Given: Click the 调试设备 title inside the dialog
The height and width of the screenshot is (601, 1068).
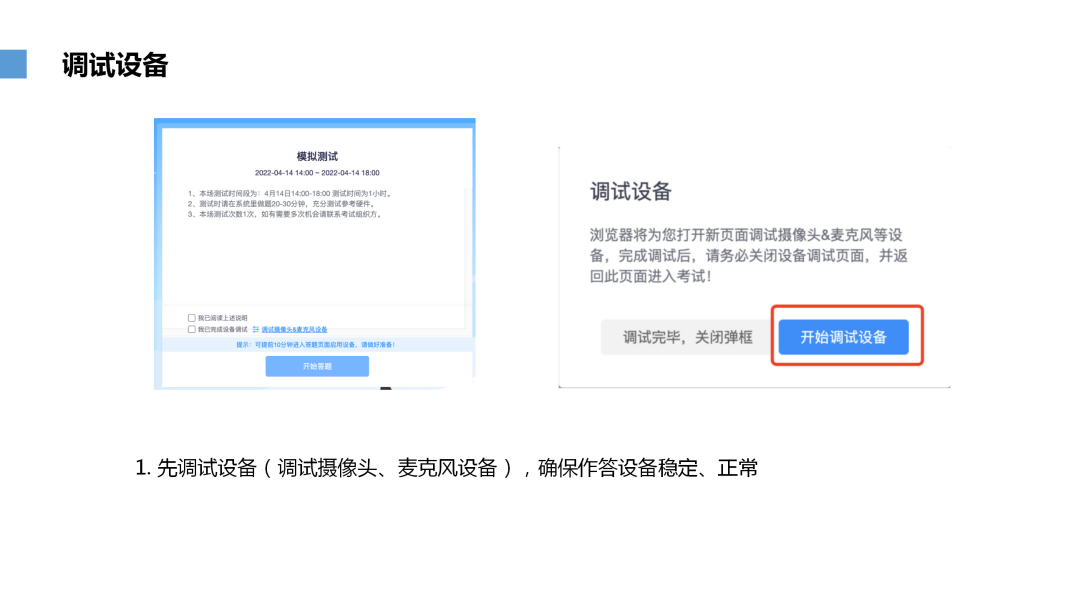Looking at the screenshot, I should coord(631,192).
